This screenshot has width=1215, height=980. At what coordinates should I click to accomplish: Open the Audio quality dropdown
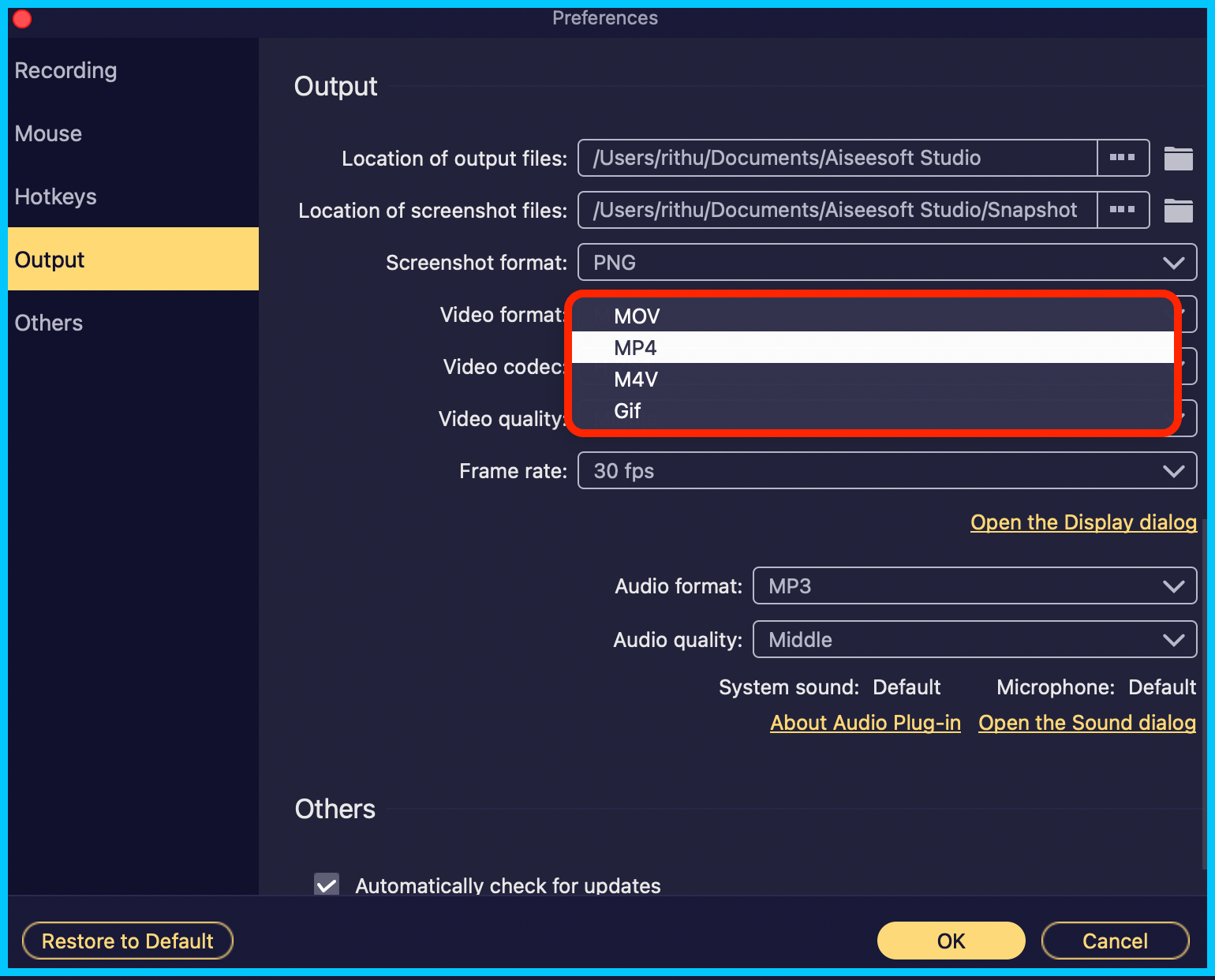tap(974, 639)
